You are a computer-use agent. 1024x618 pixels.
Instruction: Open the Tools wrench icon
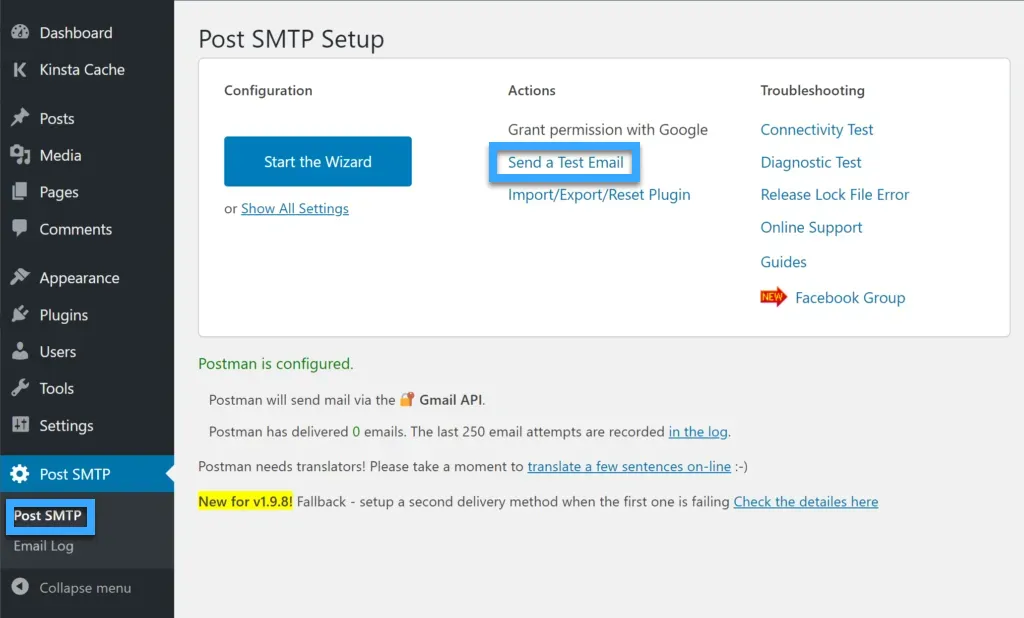[x=22, y=388]
